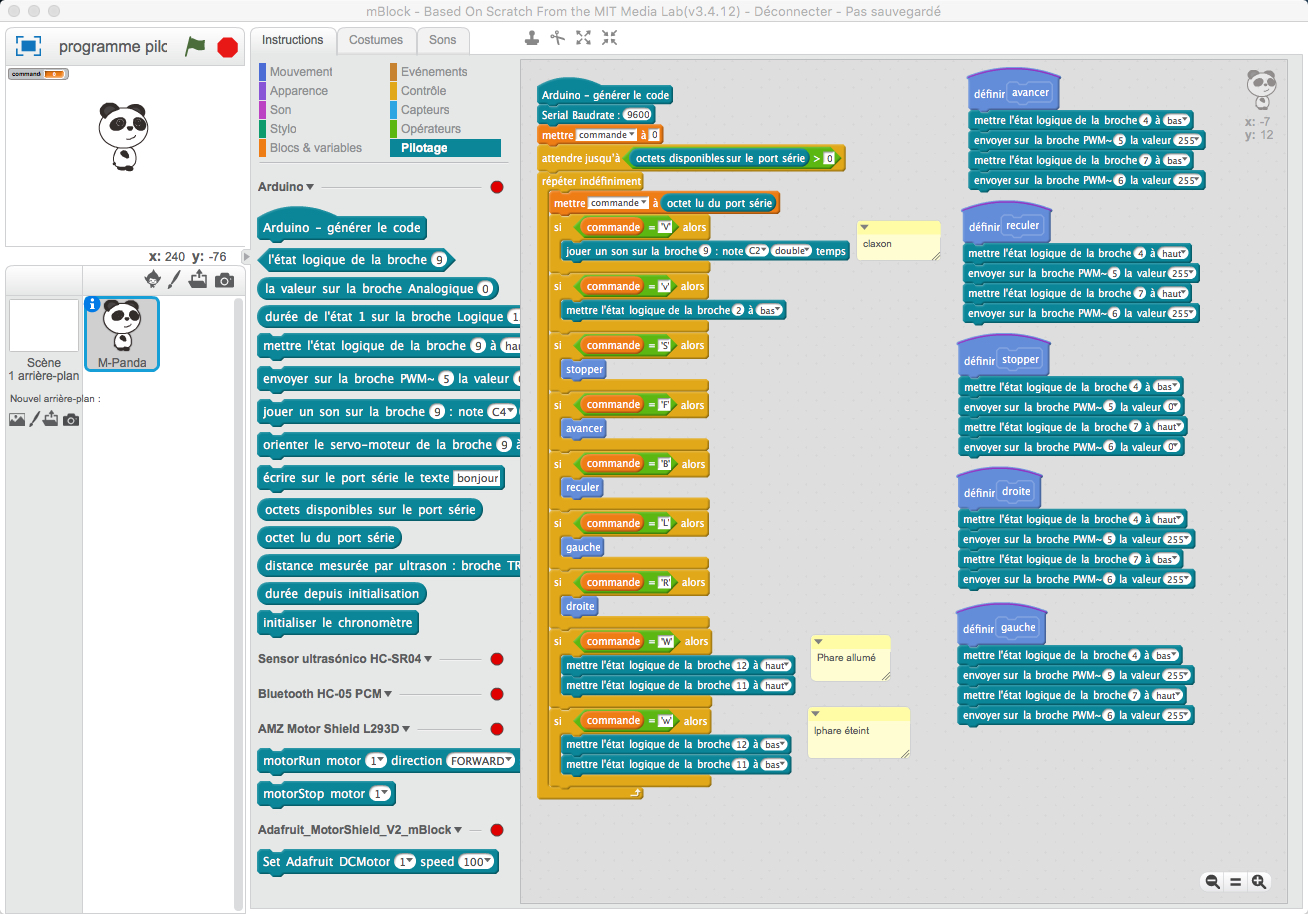This screenshot has height=914, width=1308.
Task: Select the shrink sprite tool
Action: tap(610, 38)
